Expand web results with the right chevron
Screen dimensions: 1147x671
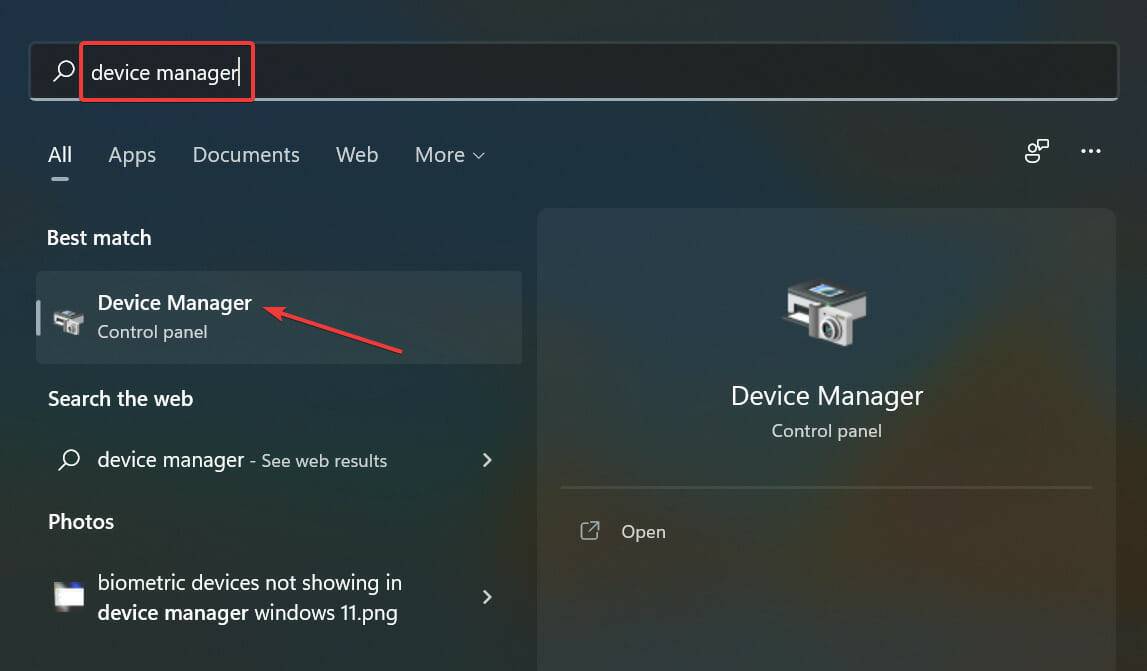487,460
